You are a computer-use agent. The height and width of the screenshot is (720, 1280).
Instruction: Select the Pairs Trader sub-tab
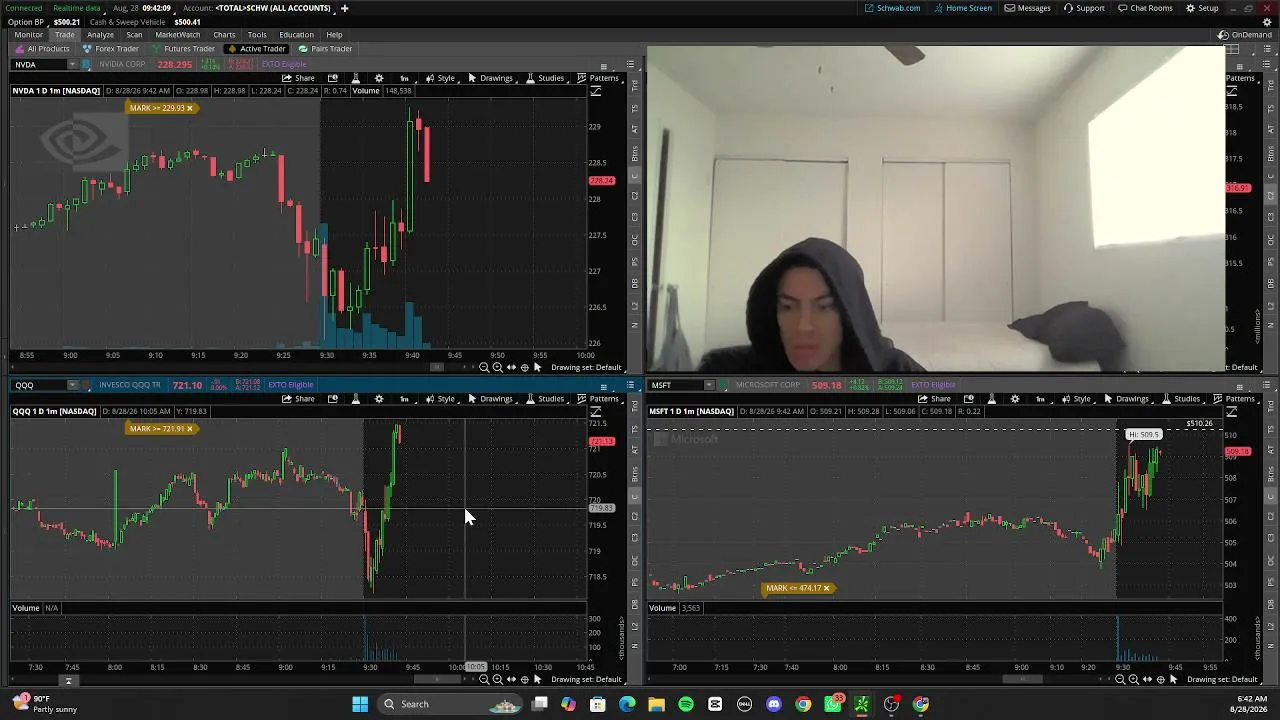[326, 49]
